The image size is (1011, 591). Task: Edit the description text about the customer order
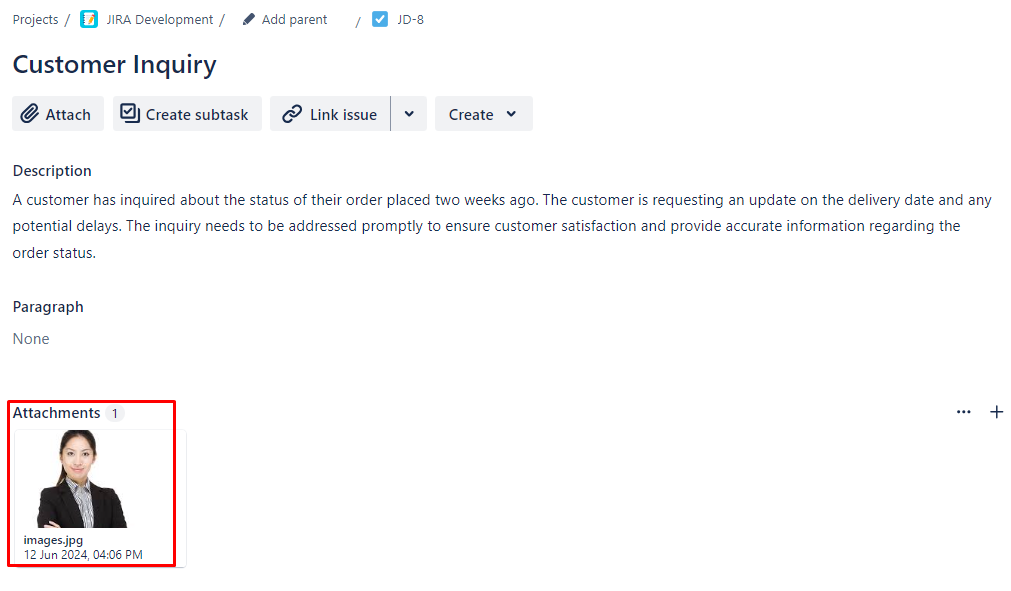tap(502, 226)
